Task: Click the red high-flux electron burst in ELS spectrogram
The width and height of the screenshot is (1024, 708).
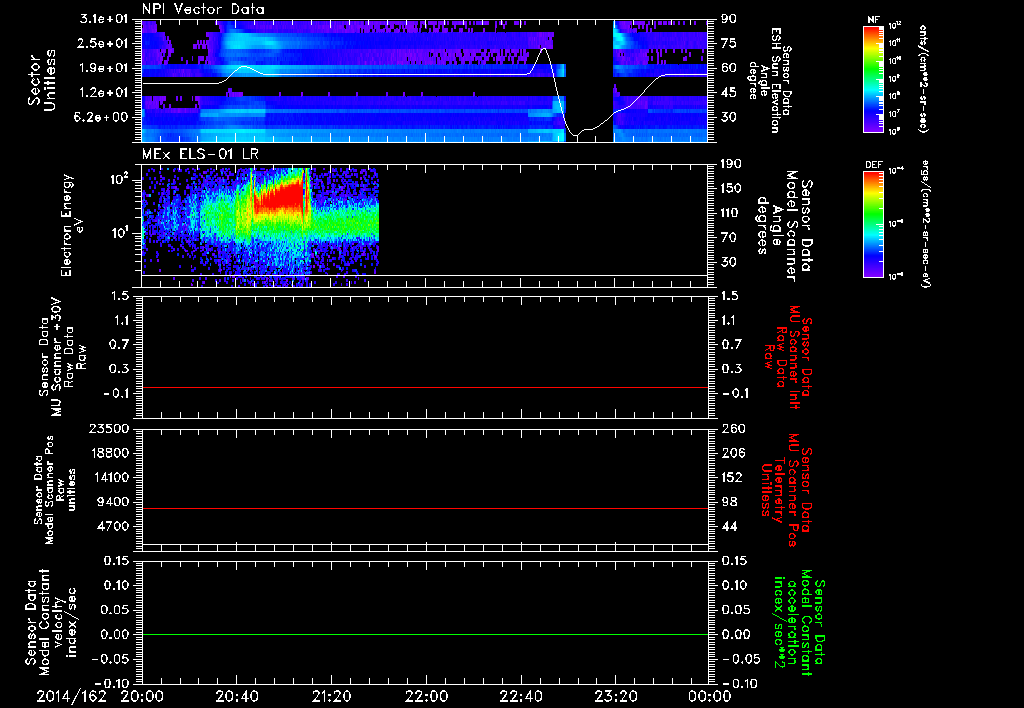Action: point(280,199)
